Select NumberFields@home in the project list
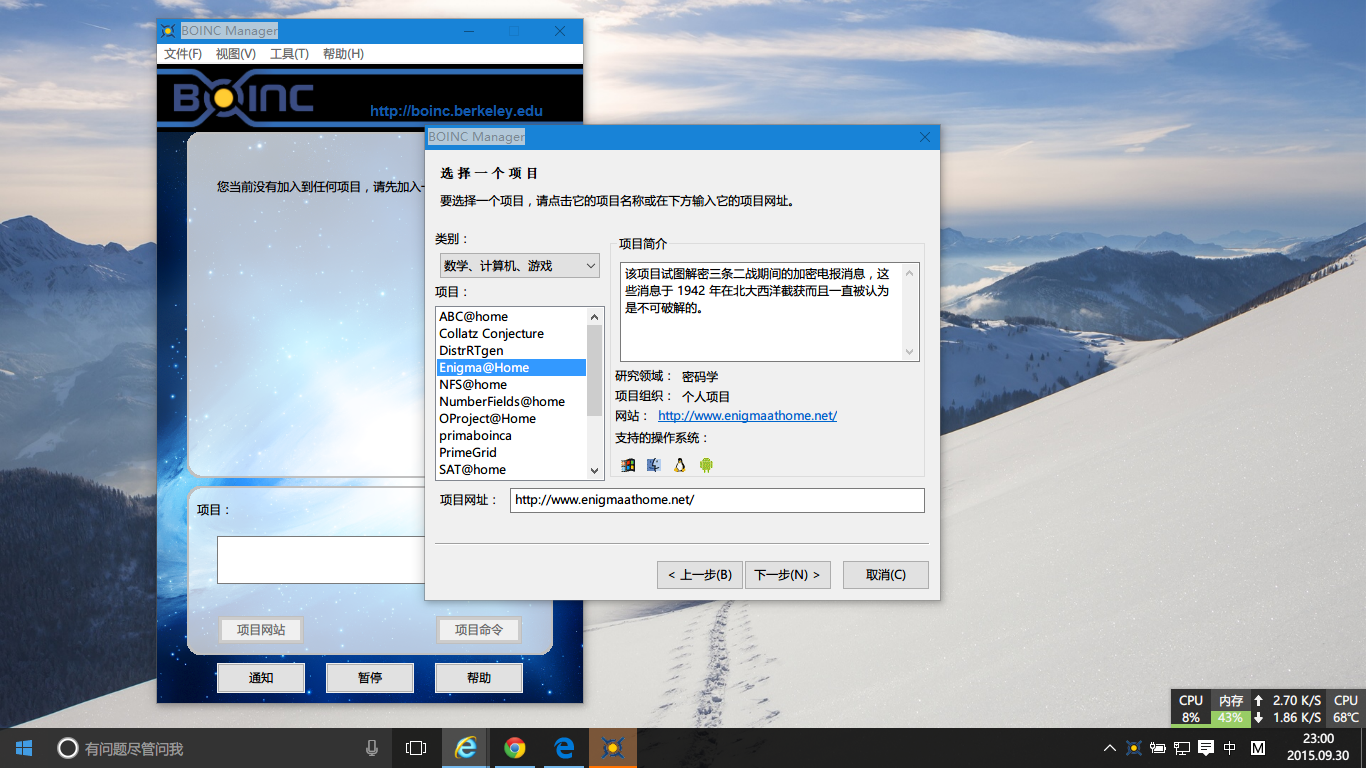The width and height of the screenshot is (1366, 768). pyautogui.click(x=511, y=402)
